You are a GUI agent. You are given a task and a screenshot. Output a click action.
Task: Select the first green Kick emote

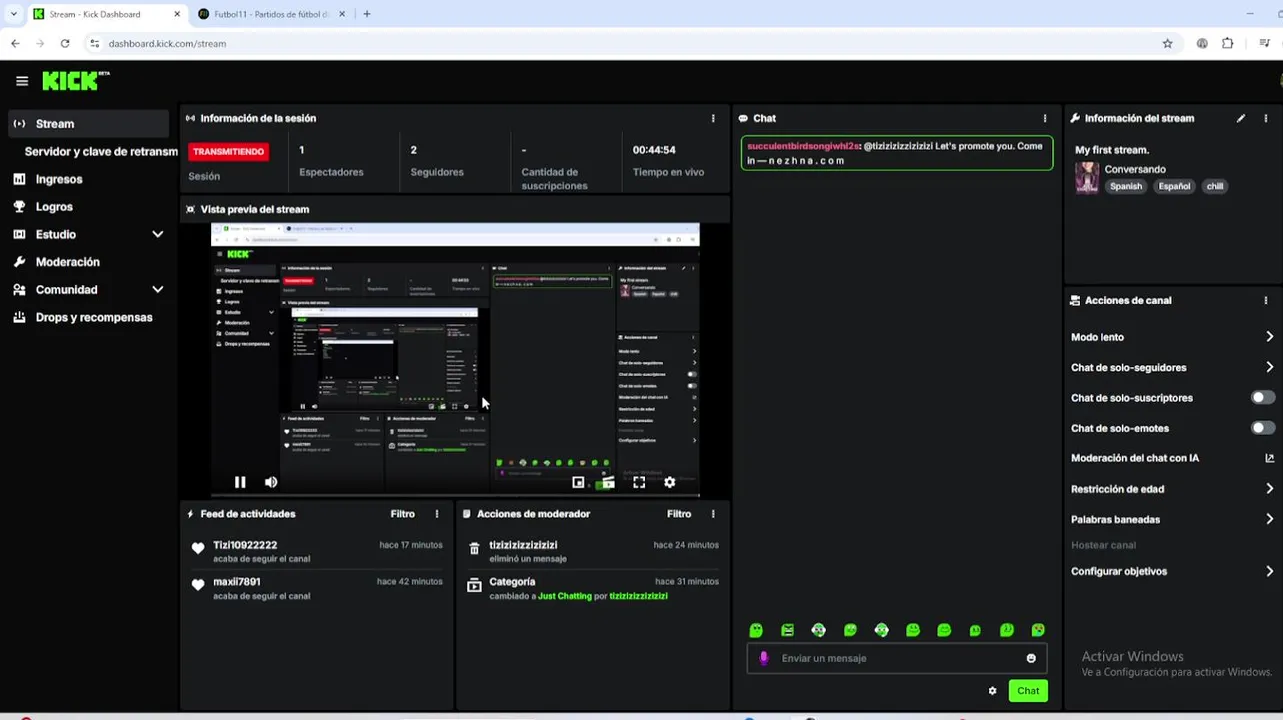point(756,630)
